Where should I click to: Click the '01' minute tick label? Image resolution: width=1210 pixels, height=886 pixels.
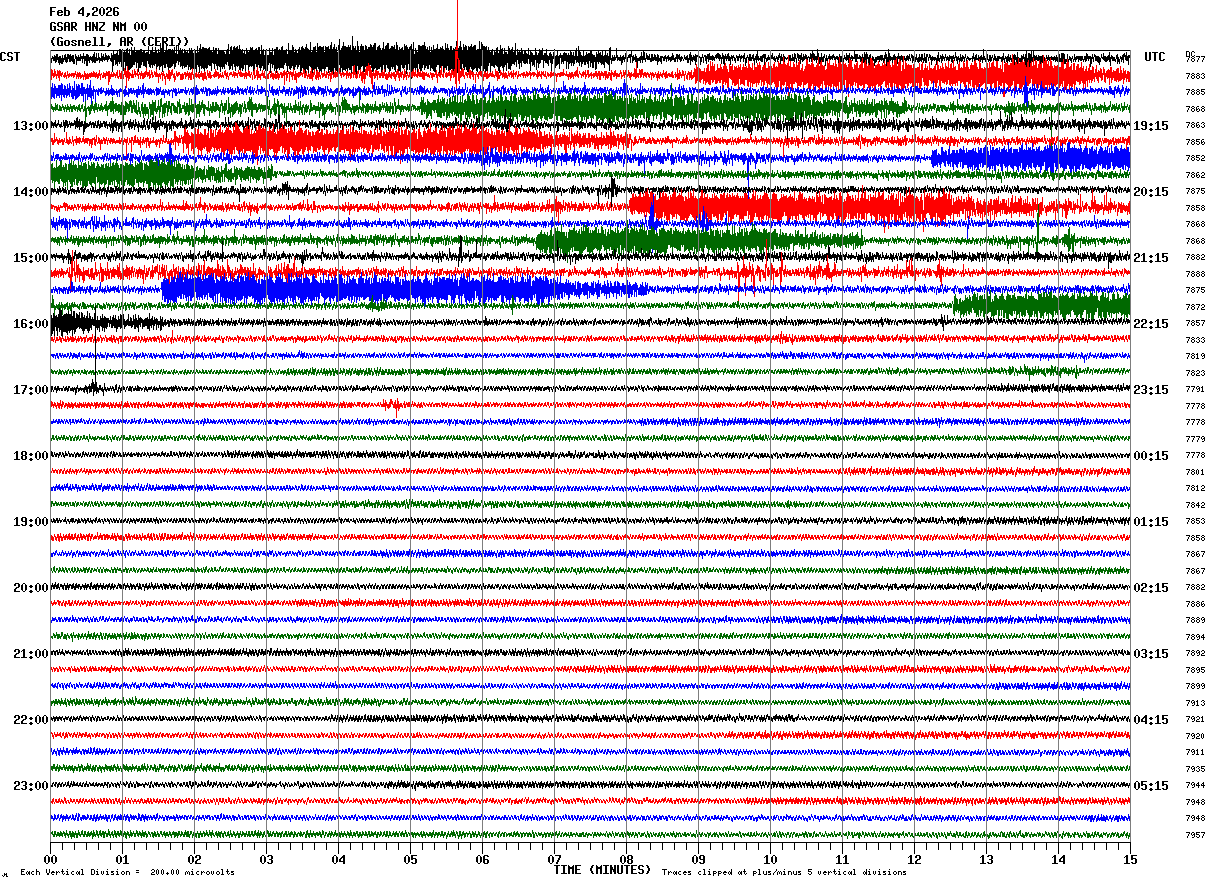click(x=123, y=859)
